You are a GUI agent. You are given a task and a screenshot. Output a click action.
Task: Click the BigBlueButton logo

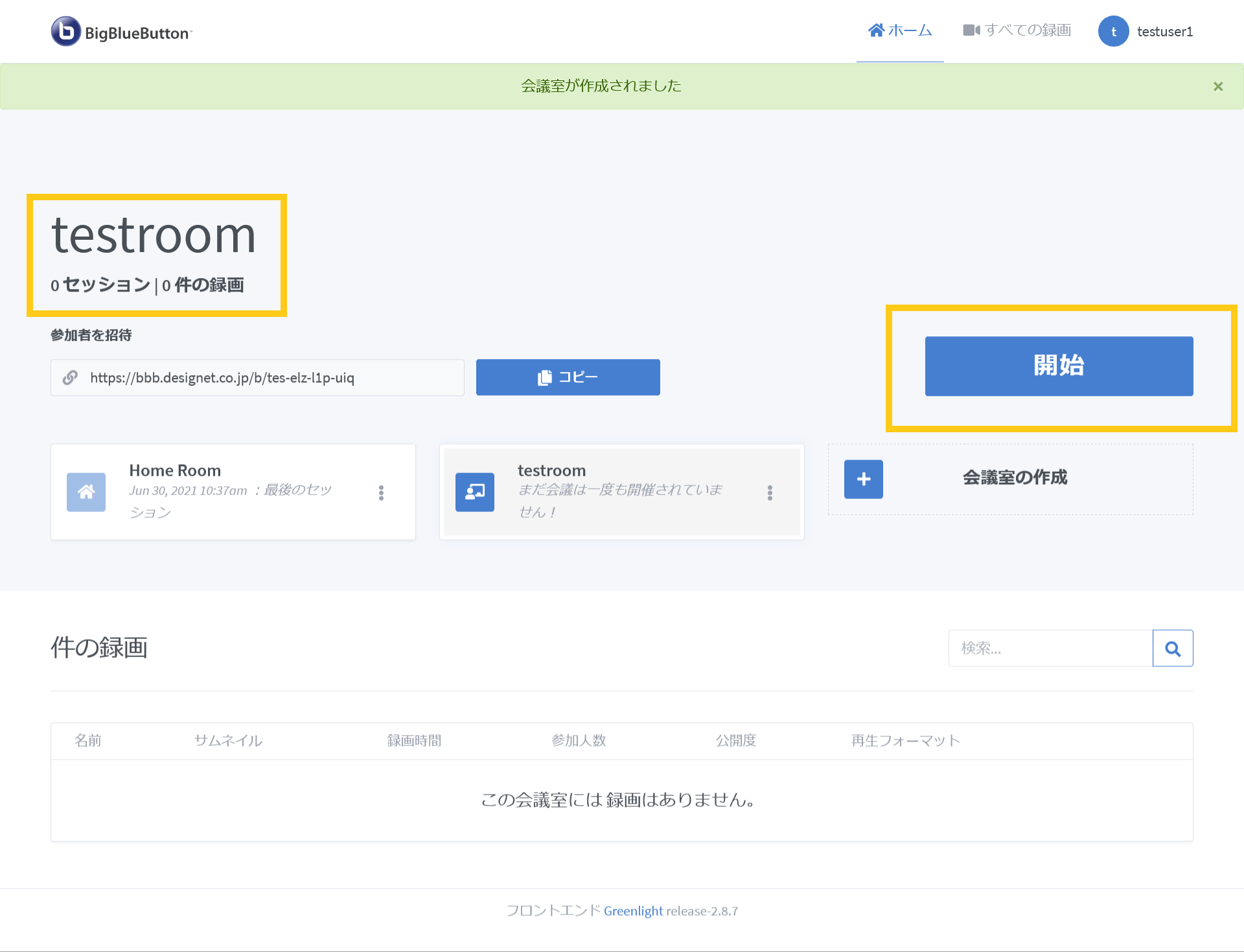click(122, 31)
